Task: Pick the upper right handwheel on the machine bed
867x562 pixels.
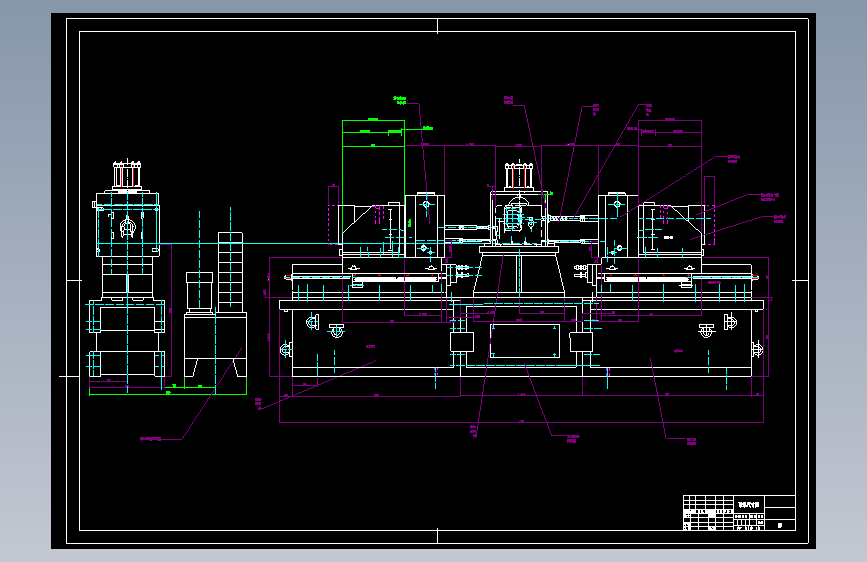Action: (x=730, y=321)
